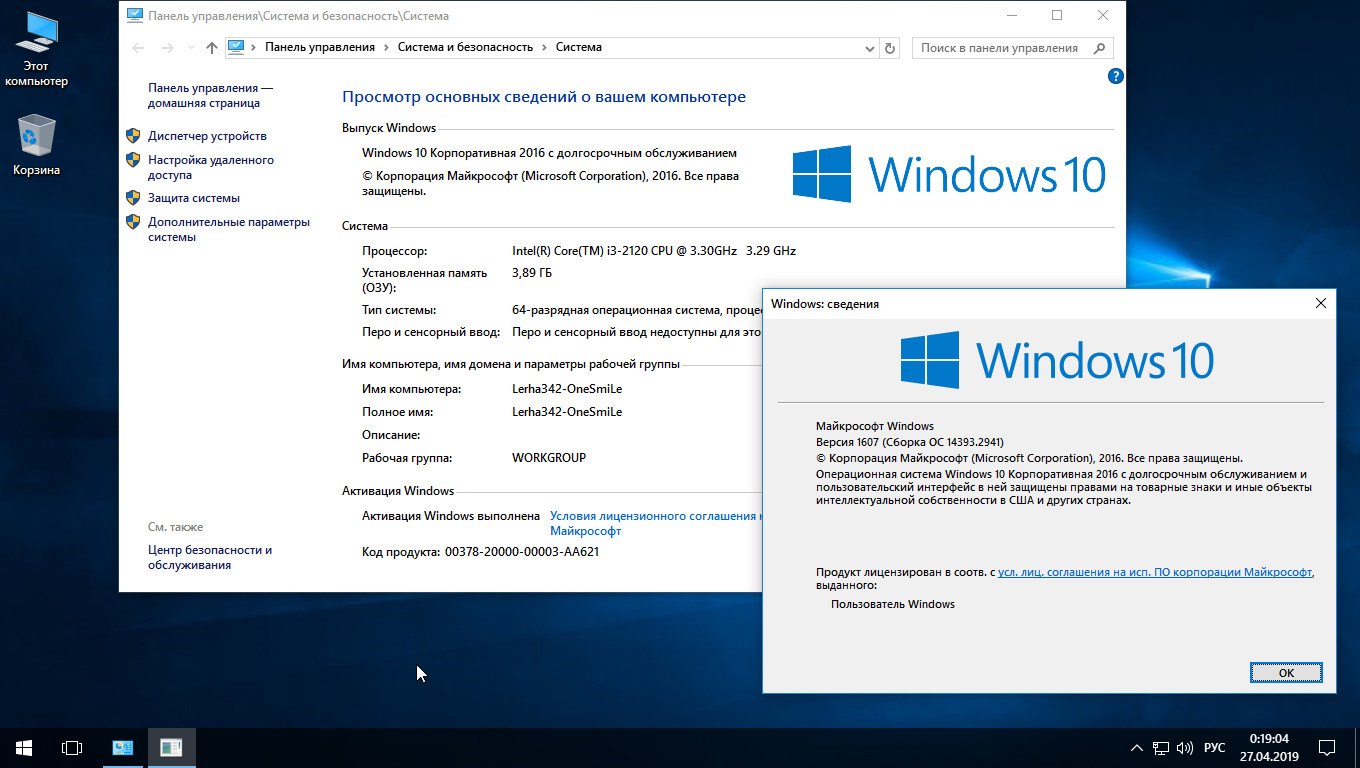1360x768 pixels.
Task: Open license agreement link in winver dialog
Action: (1155, 573)
